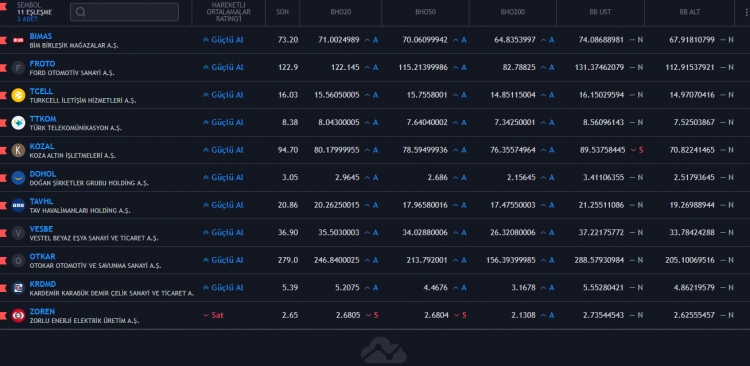This screenshot has width=750, height=366.
Task: Sort by Hareketli Ortalamalar Rating'i column header
Action: coord(229,12)
